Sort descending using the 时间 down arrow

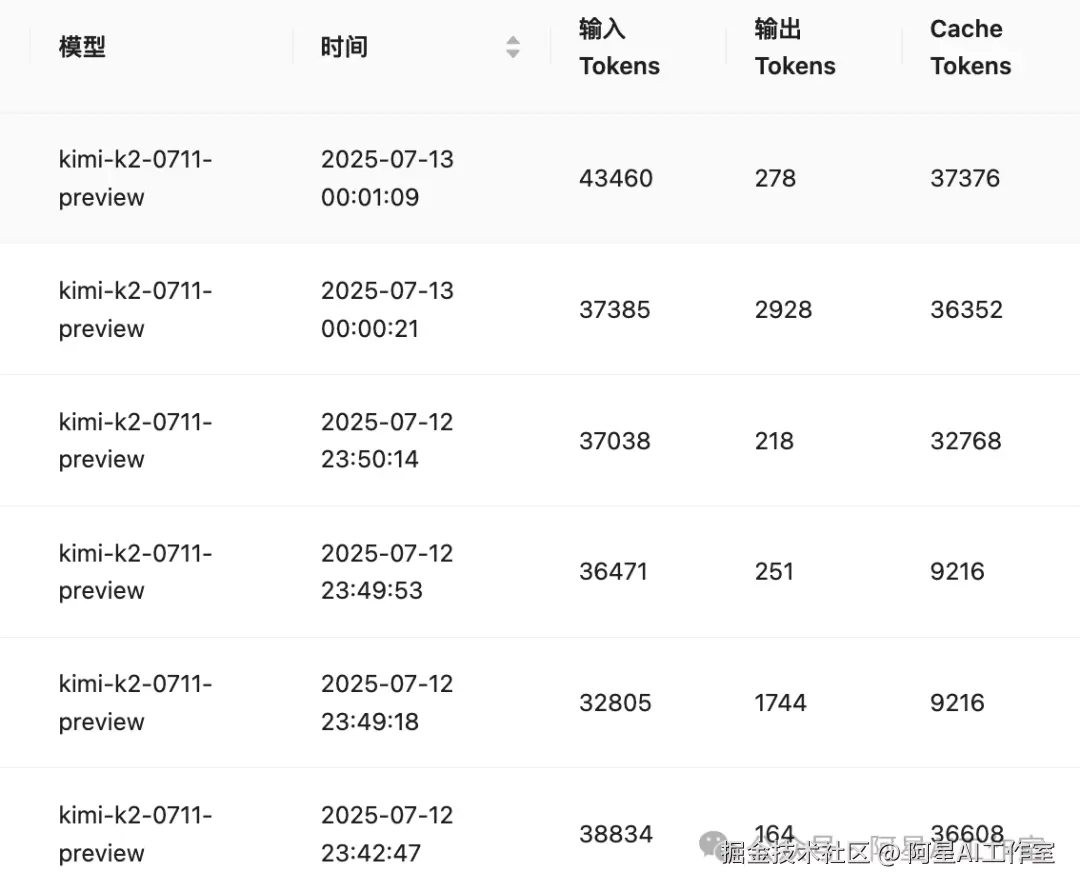(512, 54)
